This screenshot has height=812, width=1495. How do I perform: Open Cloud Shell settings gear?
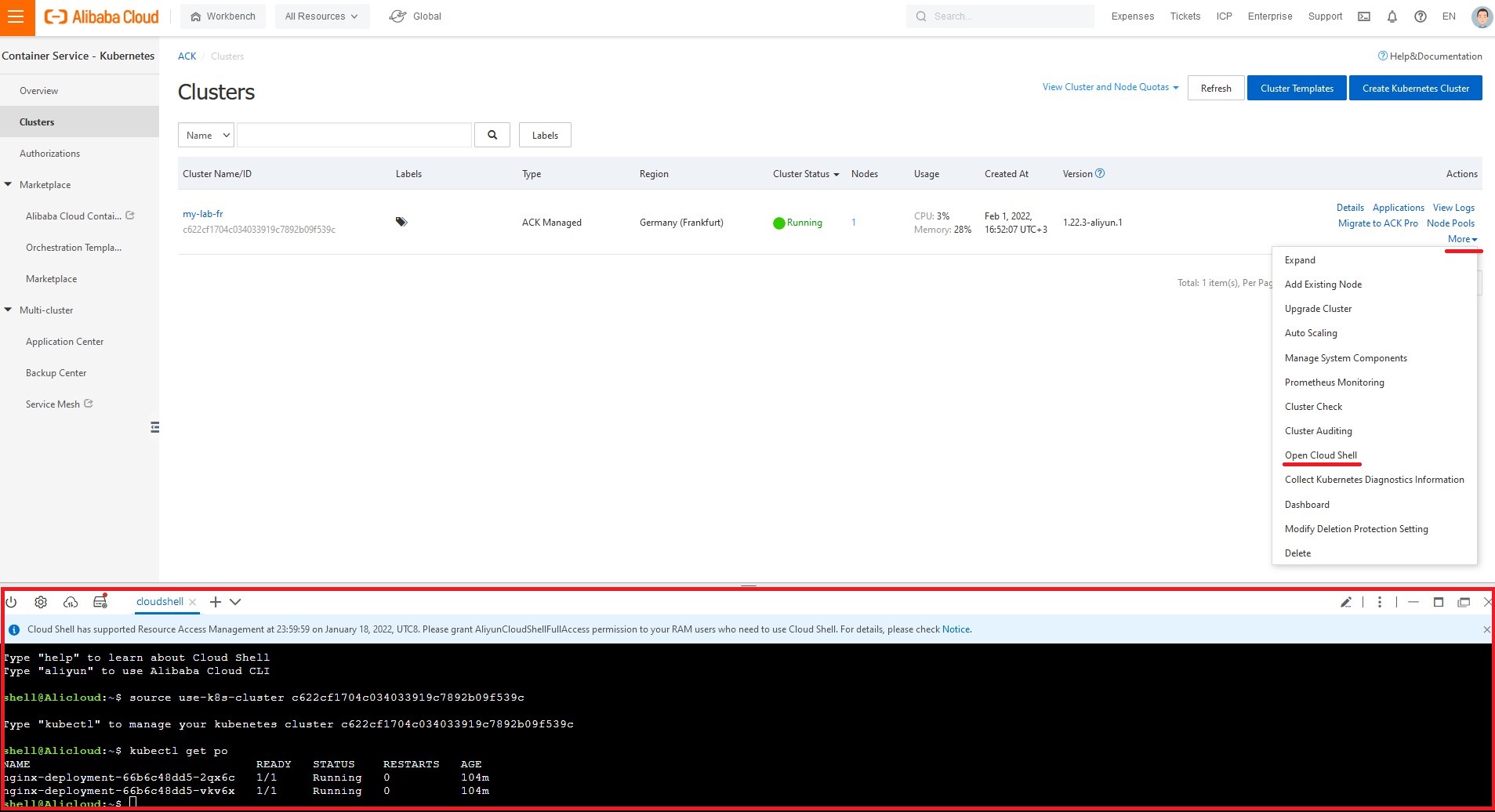pos(41,602)
